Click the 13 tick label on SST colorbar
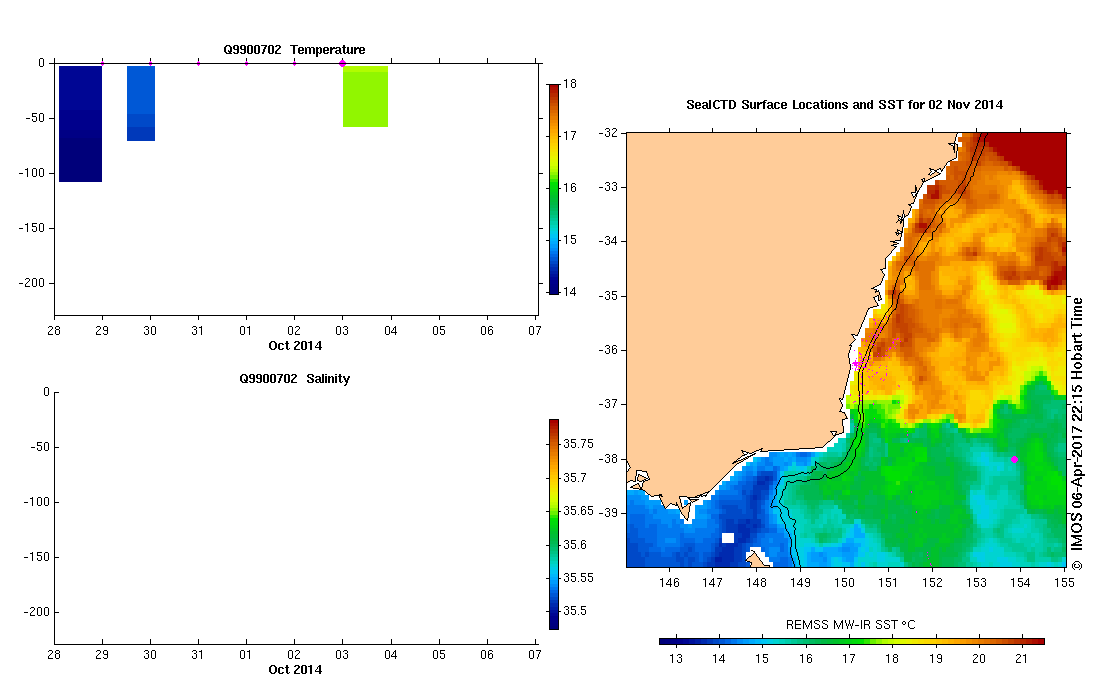Viewport: 1099px width, 700px height. tap(676, 659)
